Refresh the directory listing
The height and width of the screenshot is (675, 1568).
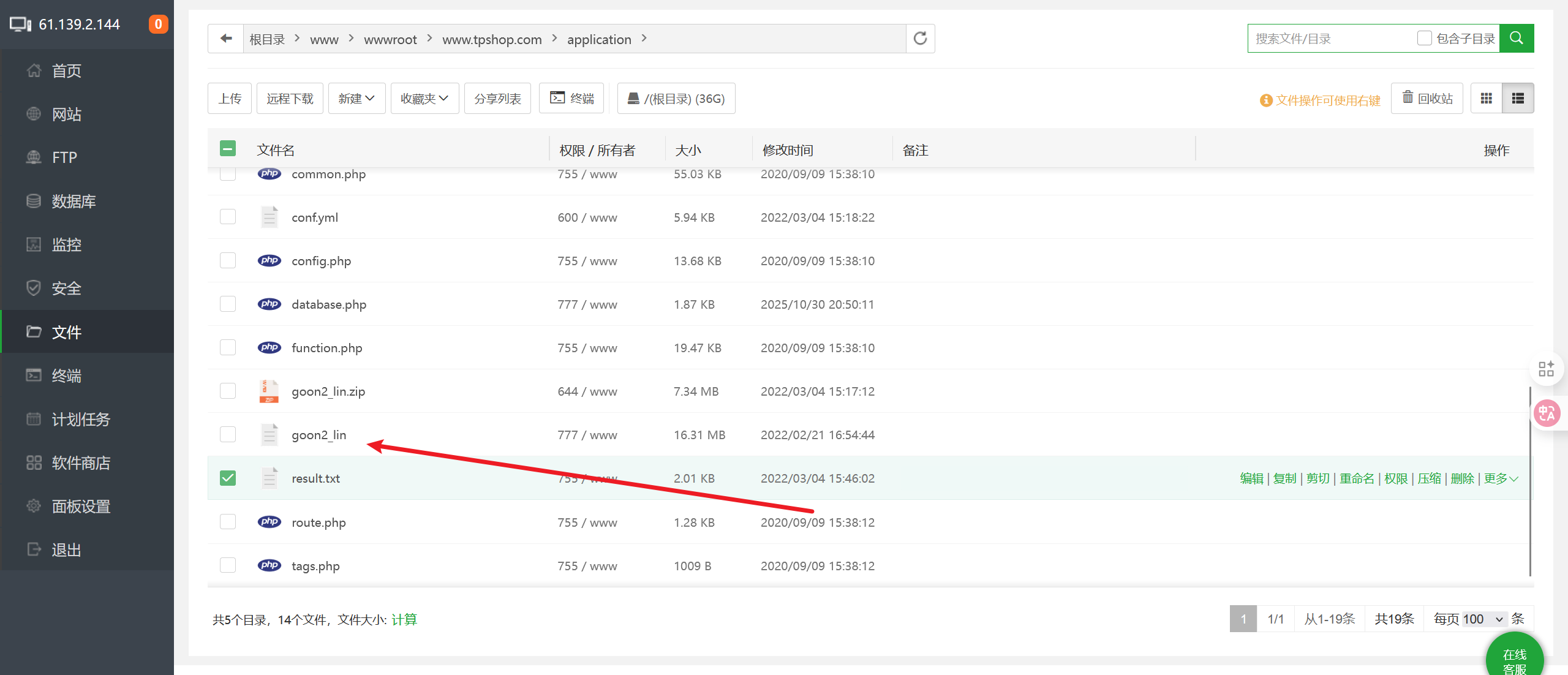coord(920,39)
